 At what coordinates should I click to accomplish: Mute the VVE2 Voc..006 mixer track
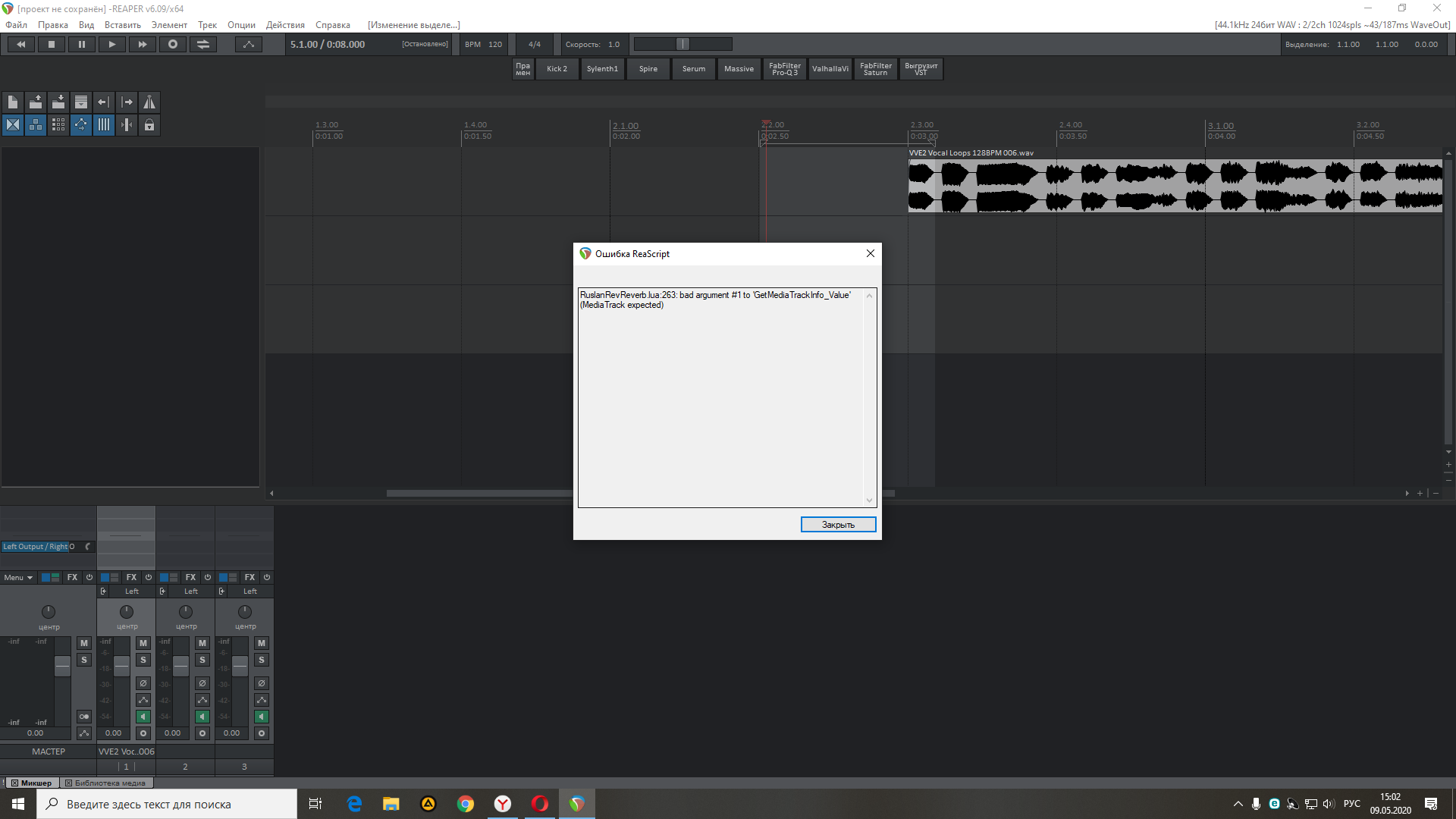pyautogui.click(x=143, y=643)
